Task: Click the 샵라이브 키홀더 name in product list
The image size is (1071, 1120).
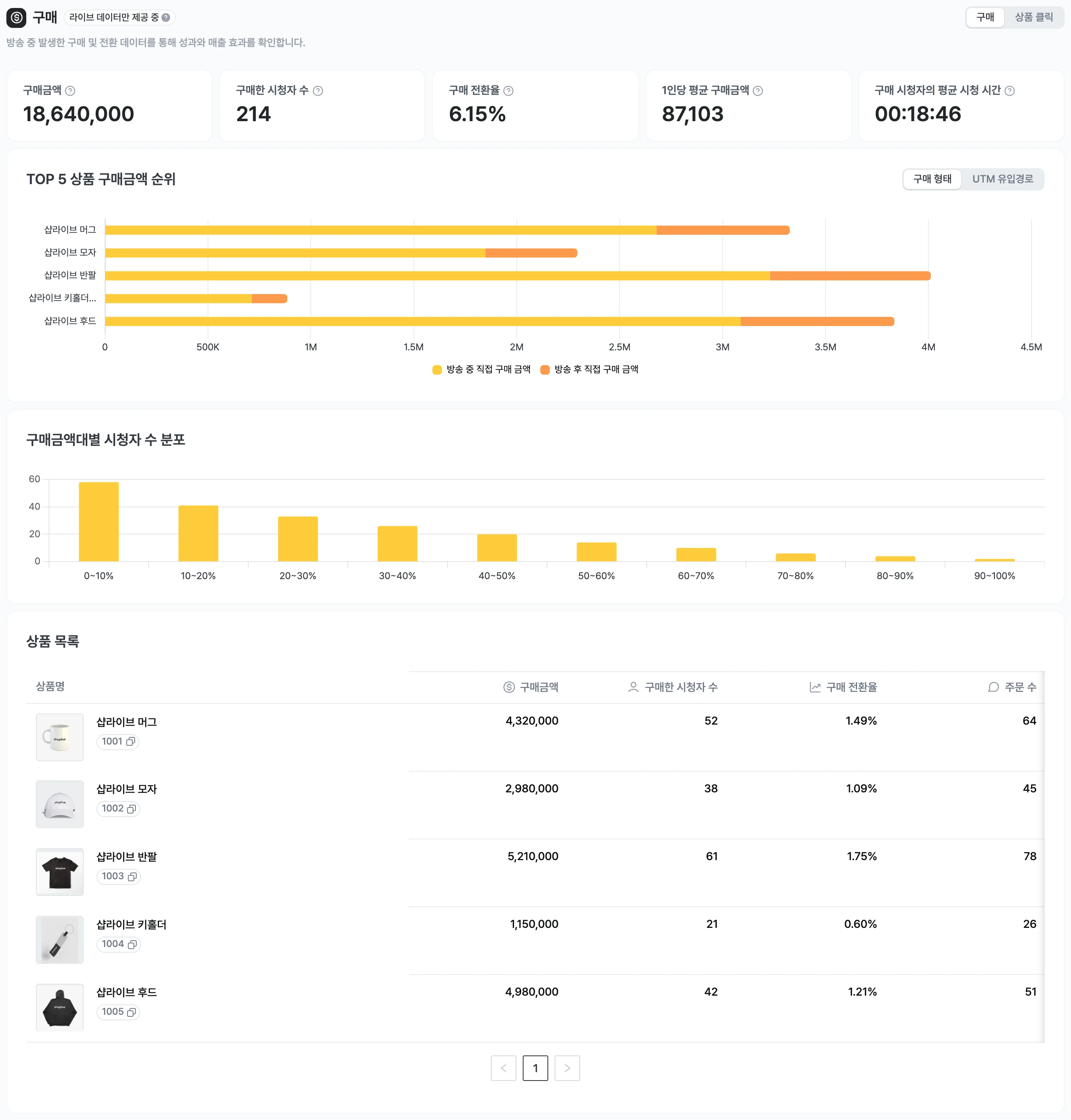Action: [x=131, y=925]
